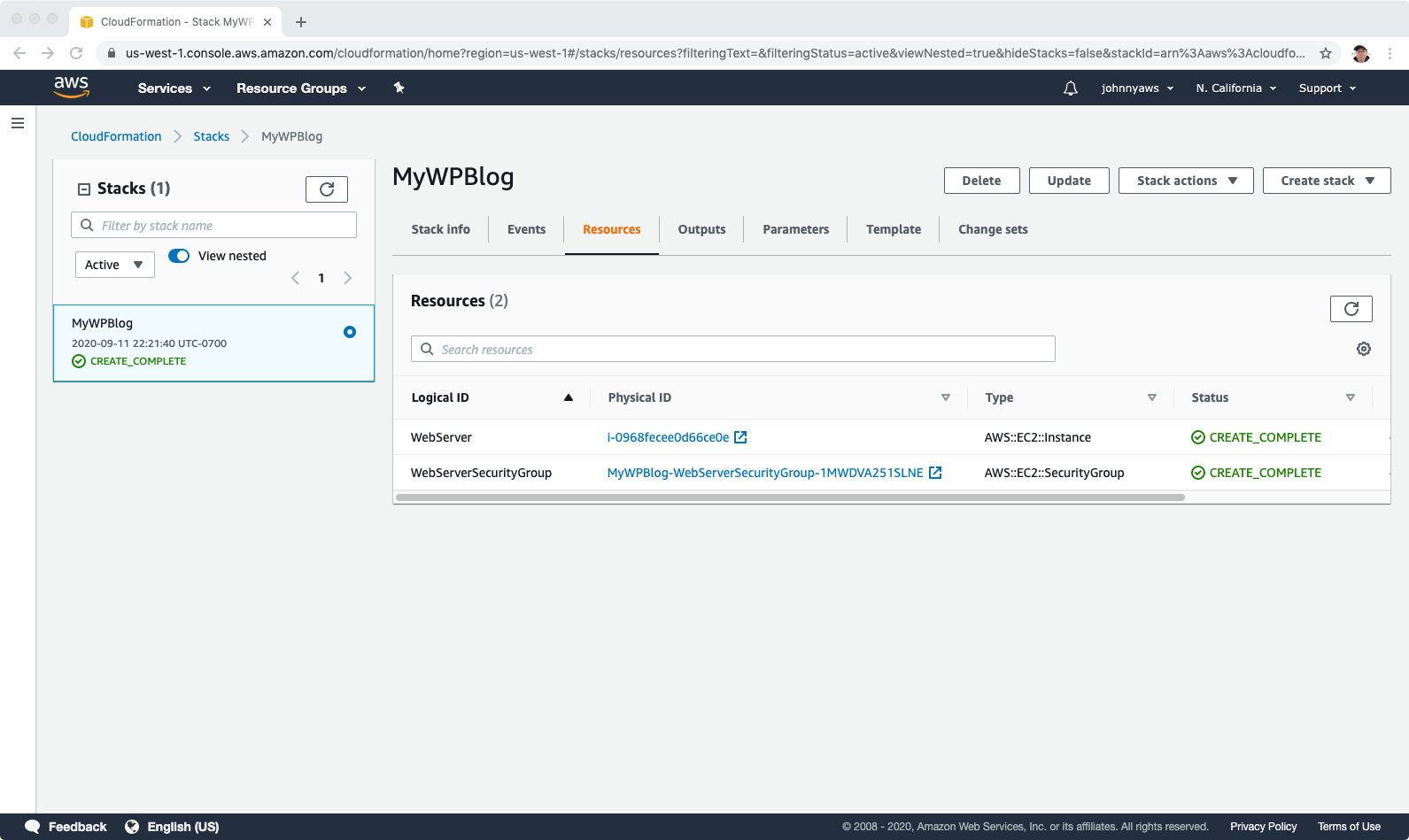The height and width of the screenshot is (840, 1409).
Task: Open the Services dropdown
Action: coord(174,89)
